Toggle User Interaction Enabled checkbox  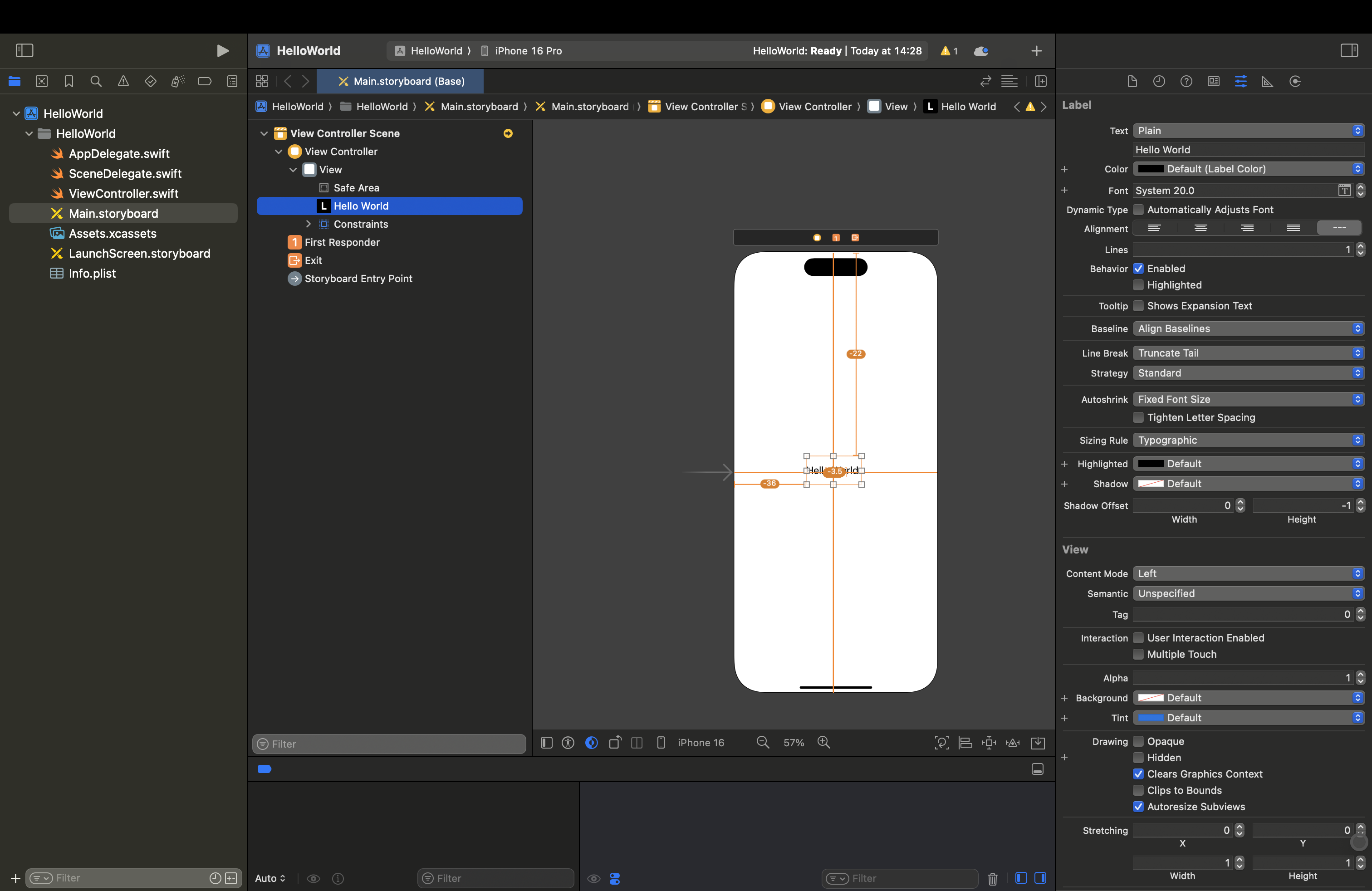1138,638
